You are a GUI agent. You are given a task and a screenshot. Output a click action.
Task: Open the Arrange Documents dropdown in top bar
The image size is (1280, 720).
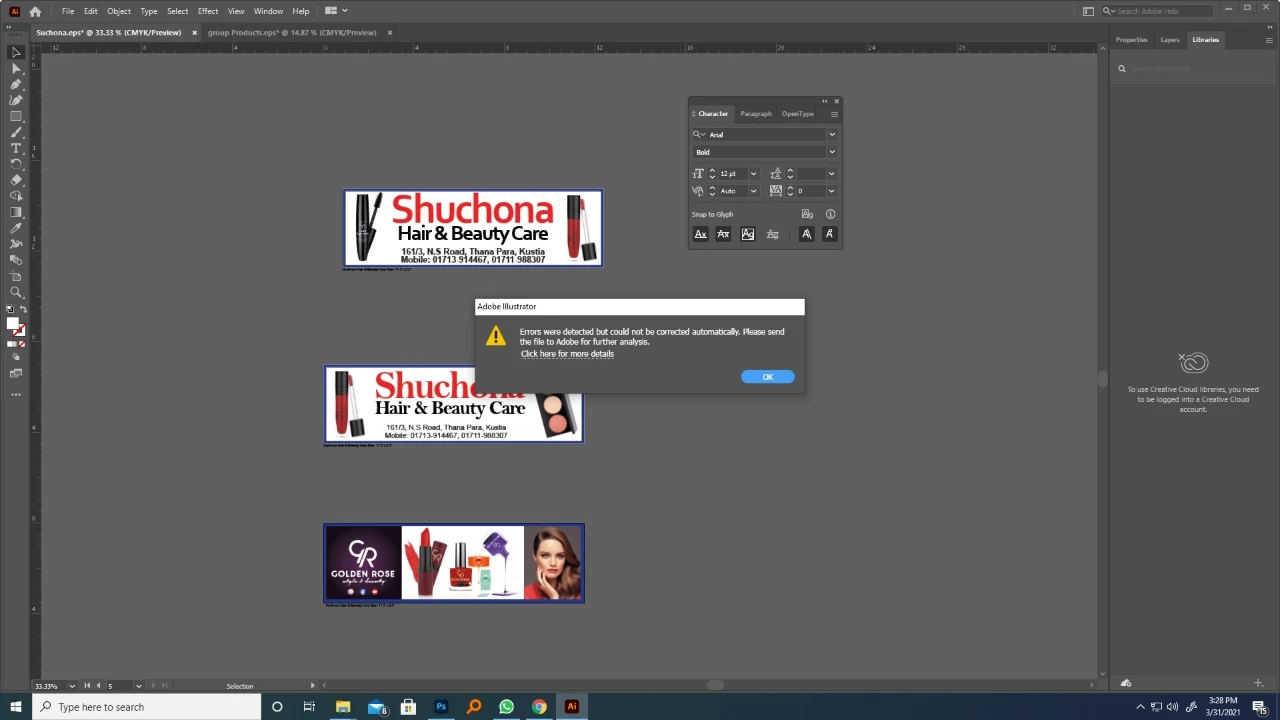pyautogui.click(x=337, y=11)
